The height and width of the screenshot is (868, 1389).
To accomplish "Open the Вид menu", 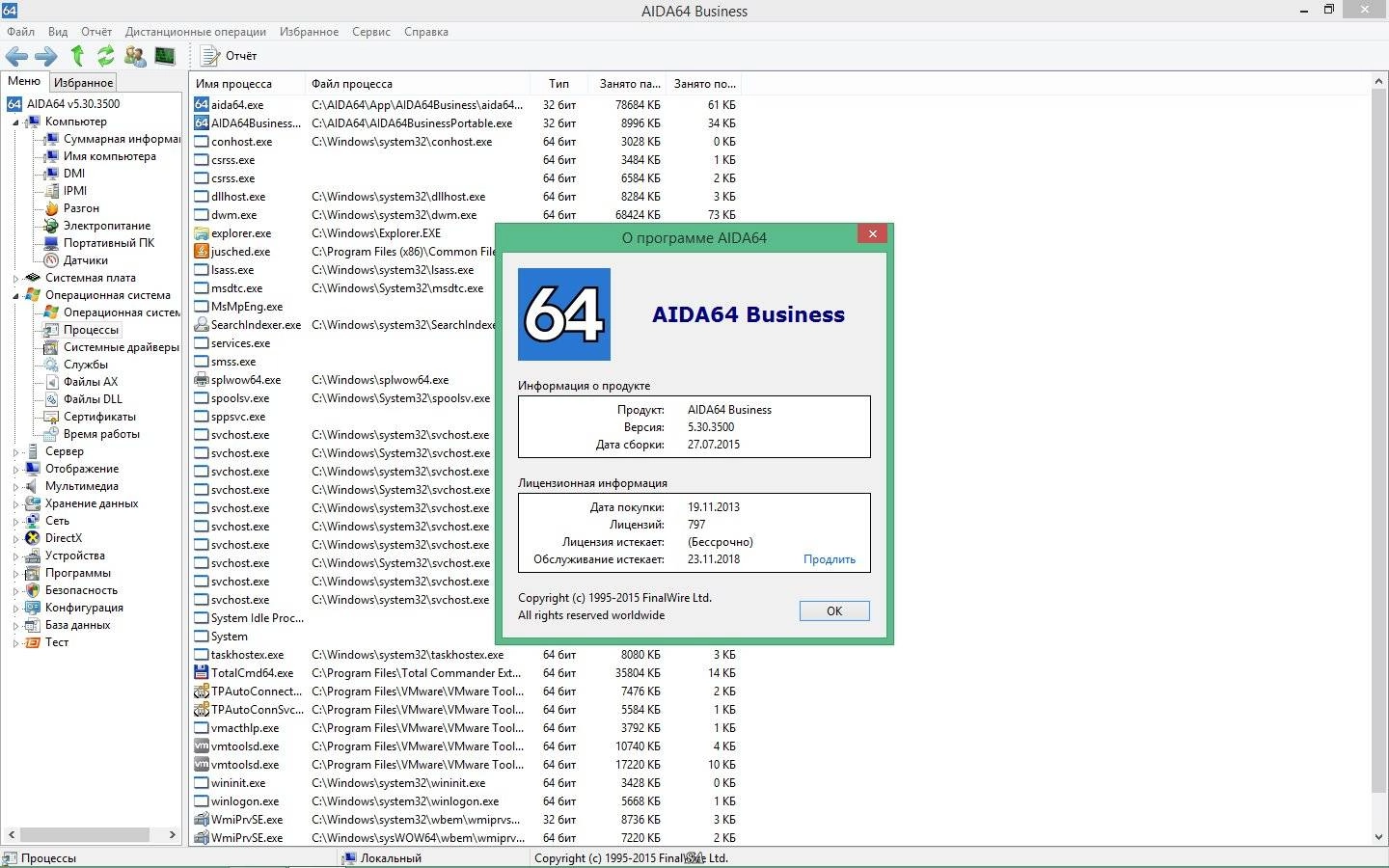I will click(58, 32).
